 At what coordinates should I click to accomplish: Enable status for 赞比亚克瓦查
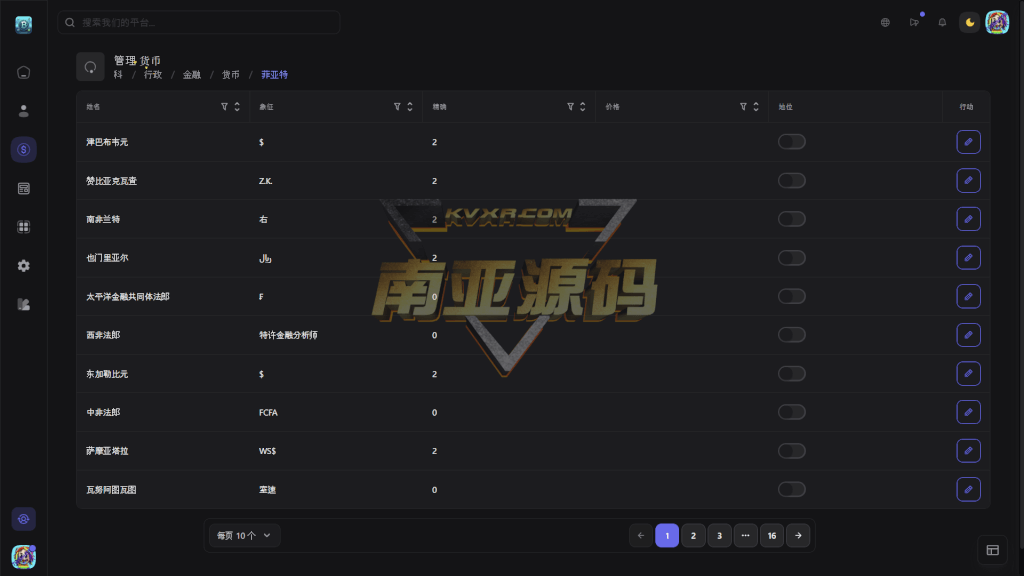(792, 180)
